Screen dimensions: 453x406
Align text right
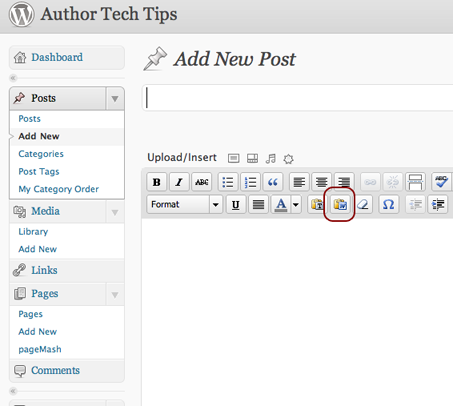point(344,182)
